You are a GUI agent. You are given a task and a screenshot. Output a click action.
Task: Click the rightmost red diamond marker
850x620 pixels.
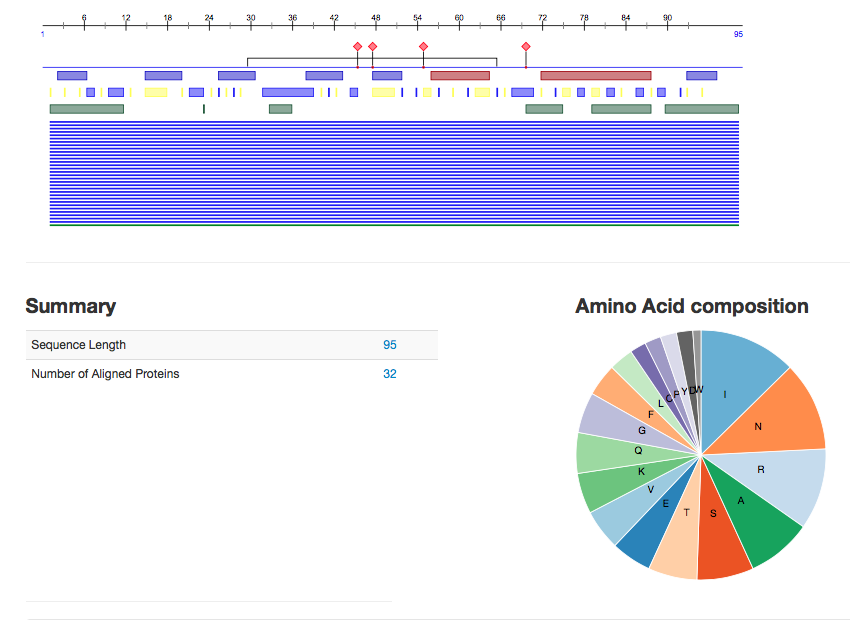526,47
